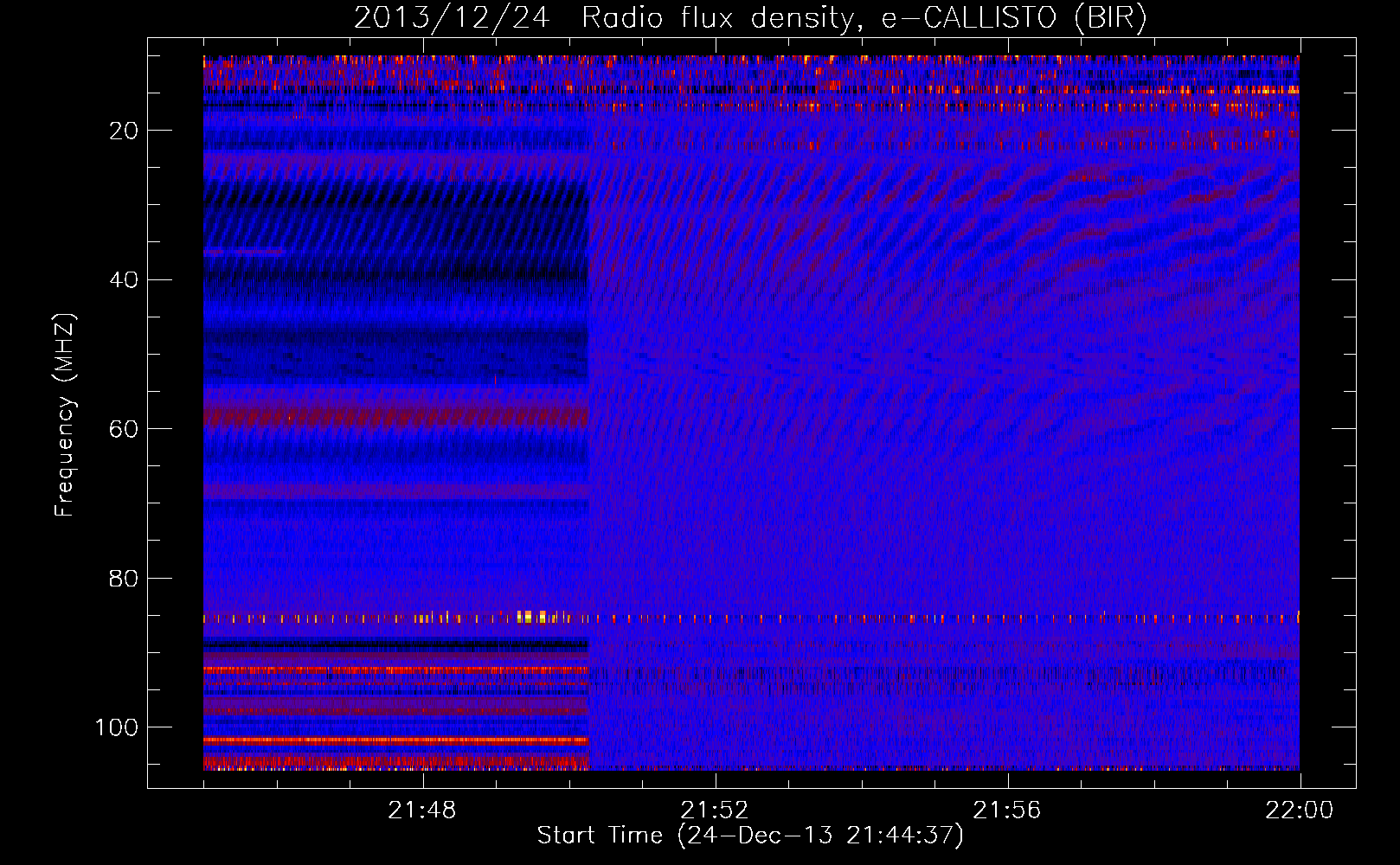Click the 'Frequency (MHZ)' axis label
Image resolution: width=1400 pixels, height=865 pixels.
(x=65, y=415)
